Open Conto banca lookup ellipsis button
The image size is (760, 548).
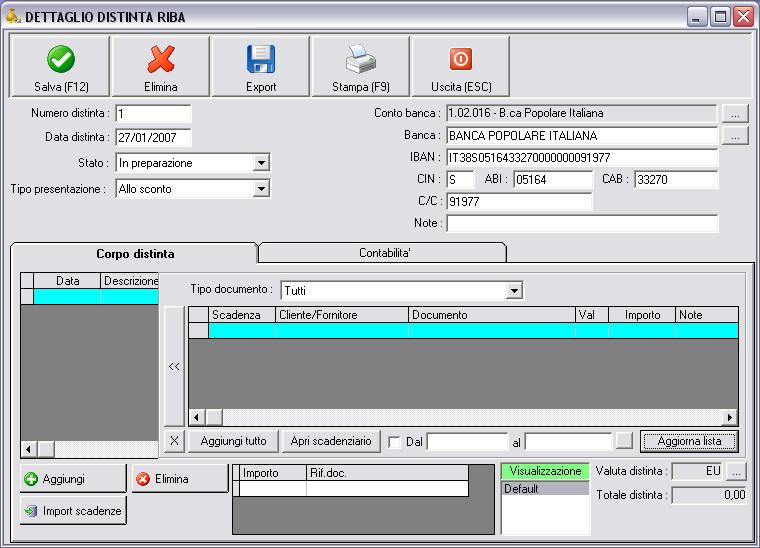coord(735,114)
